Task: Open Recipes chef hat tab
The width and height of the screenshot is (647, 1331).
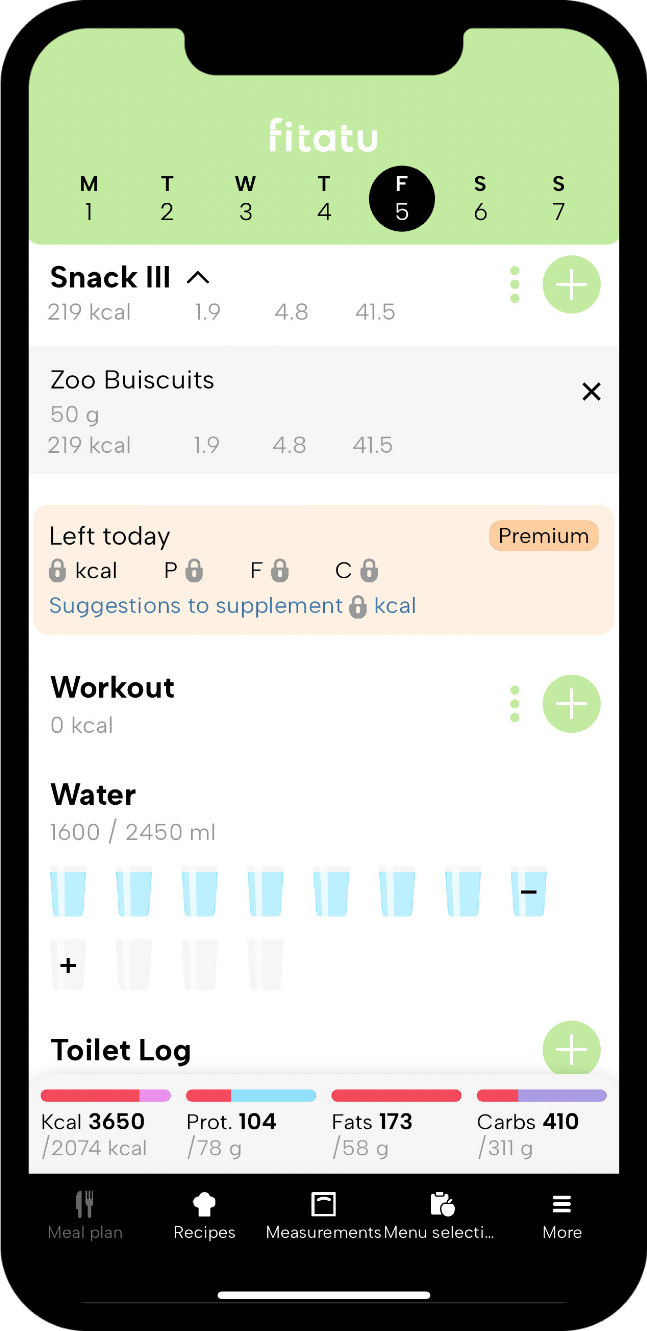Action: (x=204, y=1215)
